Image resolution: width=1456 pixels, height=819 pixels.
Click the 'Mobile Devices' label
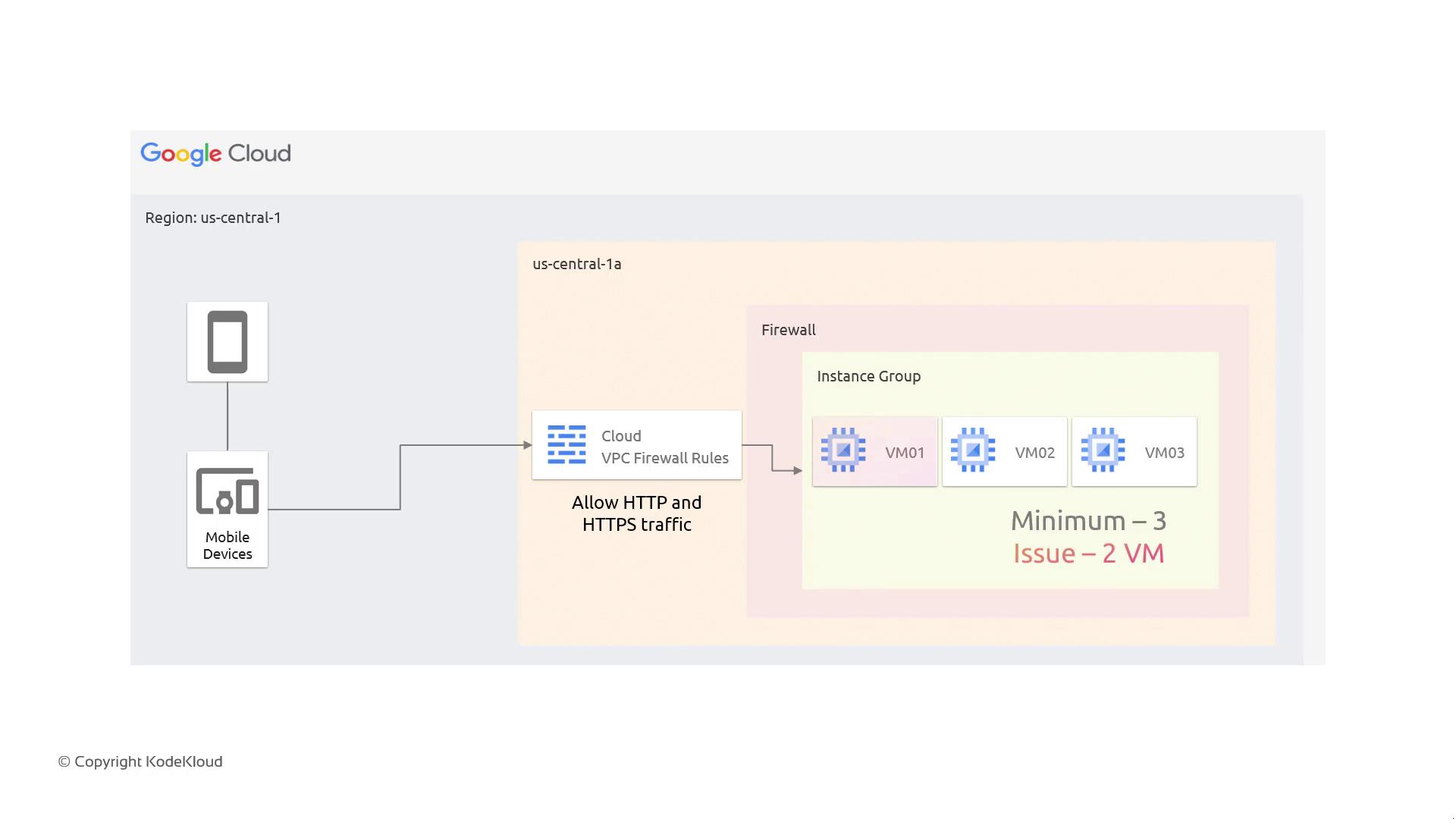227,545
